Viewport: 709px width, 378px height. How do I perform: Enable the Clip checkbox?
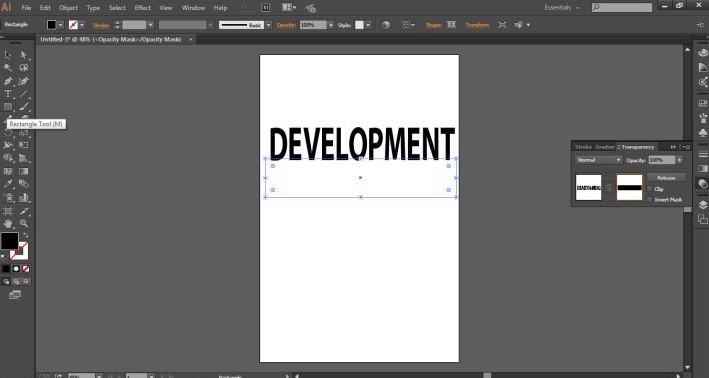click(650, 189)
